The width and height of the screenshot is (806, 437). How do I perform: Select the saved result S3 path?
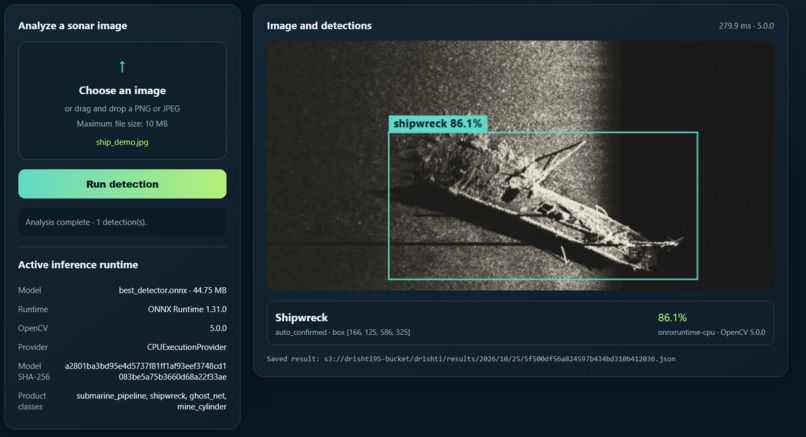pos(500,359)
